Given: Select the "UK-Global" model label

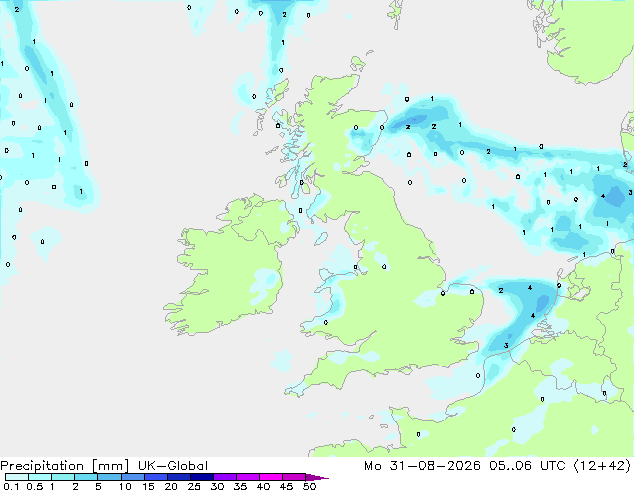Looking at the screenshot, I should [x=173, y=466].
